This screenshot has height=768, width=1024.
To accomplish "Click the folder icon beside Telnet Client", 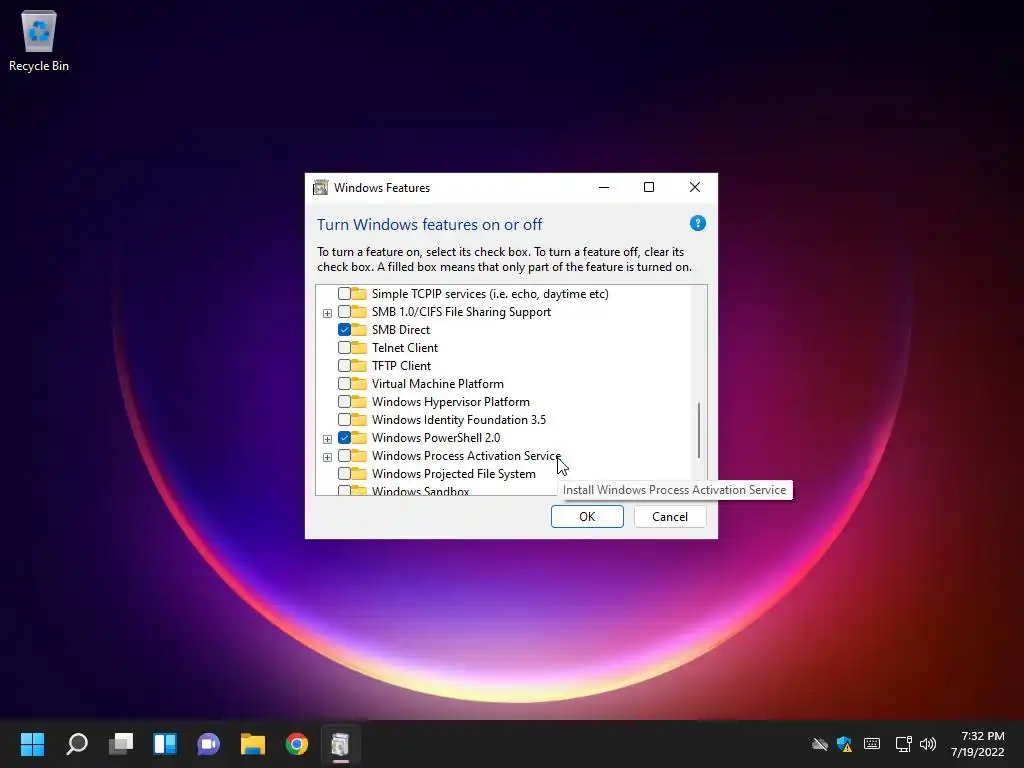I will tap(359, 347).
